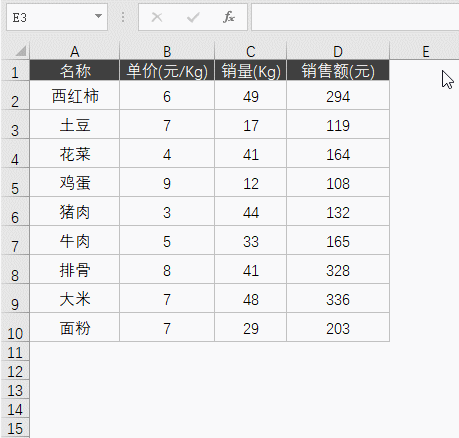Select row 15 header
This screenshot has width=459, height=438.
coord(15,428)
